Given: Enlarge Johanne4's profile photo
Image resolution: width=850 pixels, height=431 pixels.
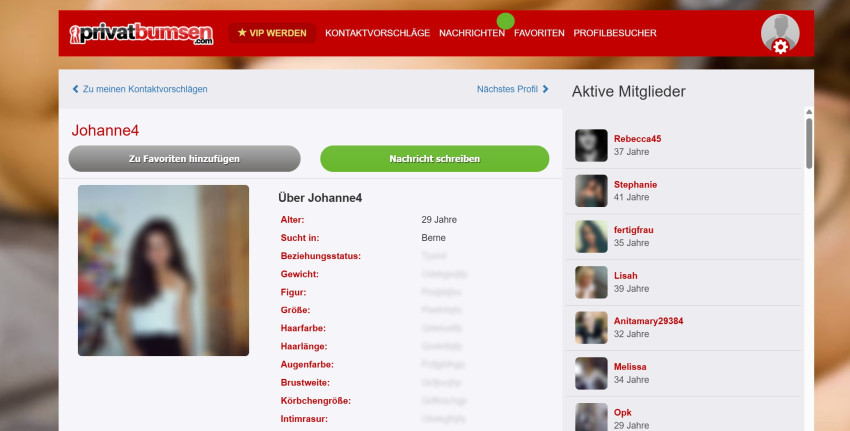Looking at the screenshot, I should pos(163,270).
